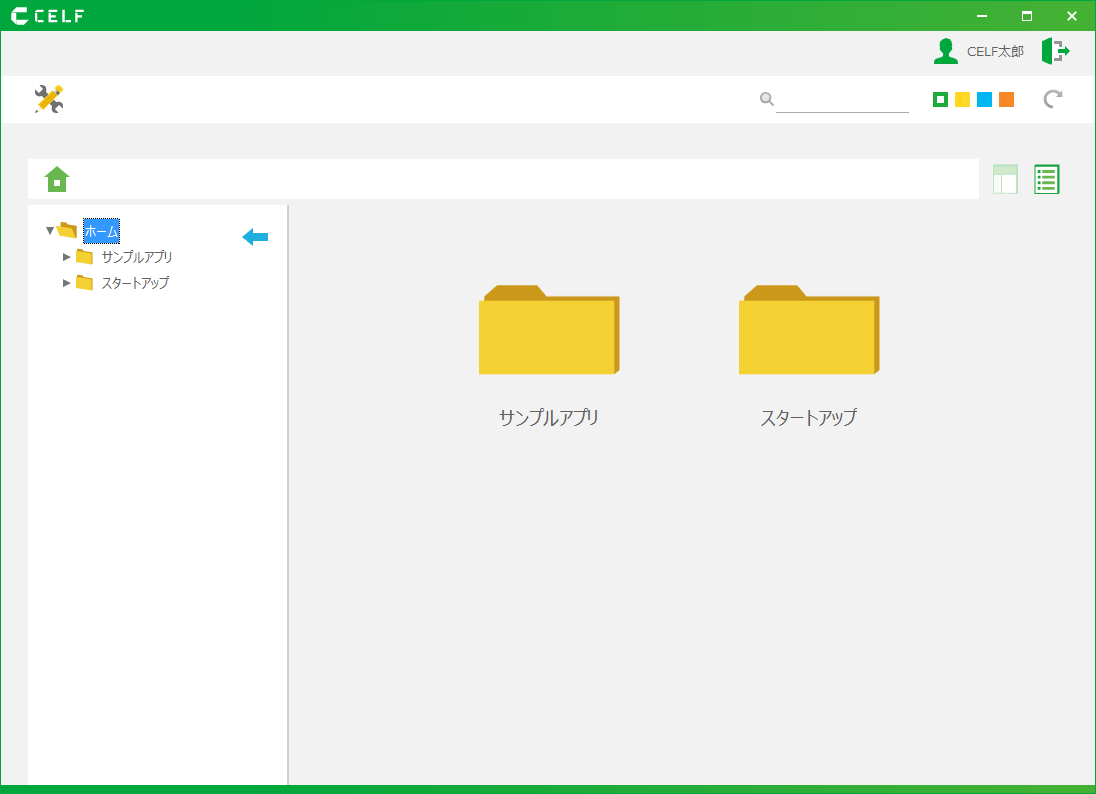Expand the スタートアップ tree node

pyautogui.click(x=67, y=283)
